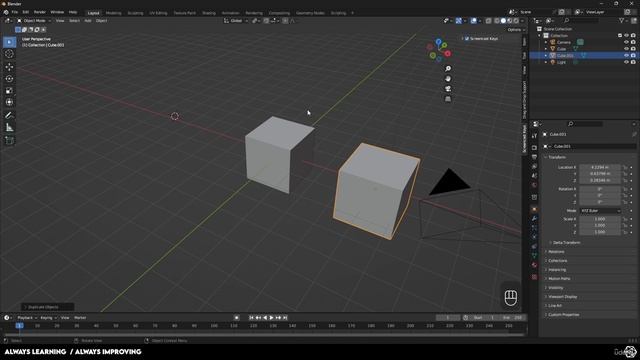Open the View Layer properties tab
The image size is (640, 360).
(x=534, y=167)
